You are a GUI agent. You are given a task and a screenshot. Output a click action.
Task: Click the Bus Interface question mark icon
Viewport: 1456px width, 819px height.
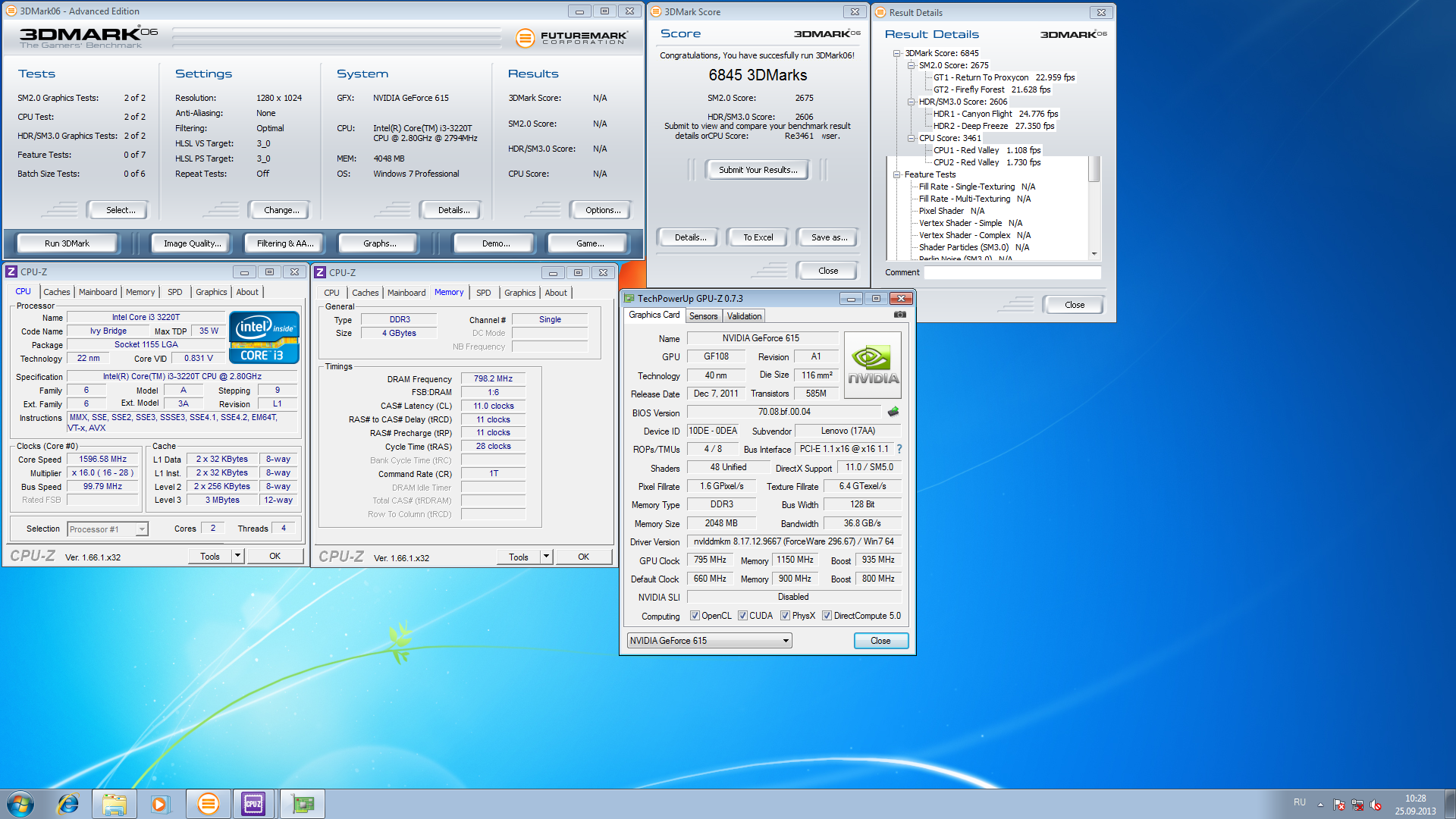click(899, 449)
